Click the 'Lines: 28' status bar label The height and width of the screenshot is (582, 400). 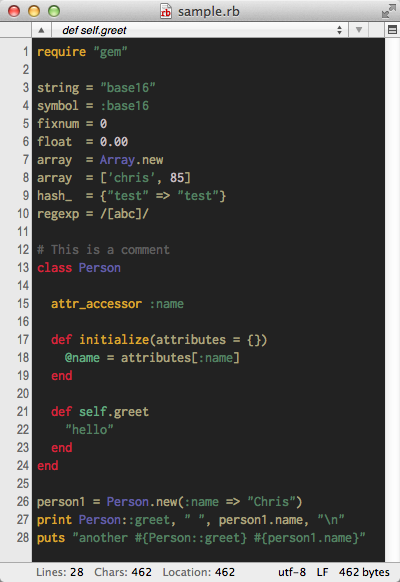point(60,572)
